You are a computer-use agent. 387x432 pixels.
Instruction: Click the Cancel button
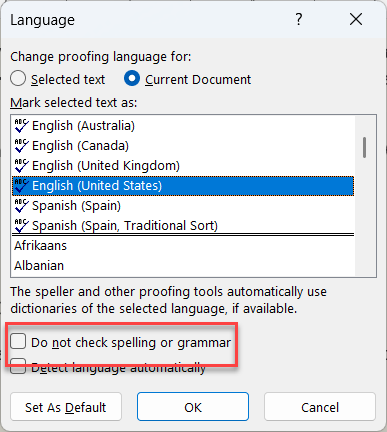point(320,407)
